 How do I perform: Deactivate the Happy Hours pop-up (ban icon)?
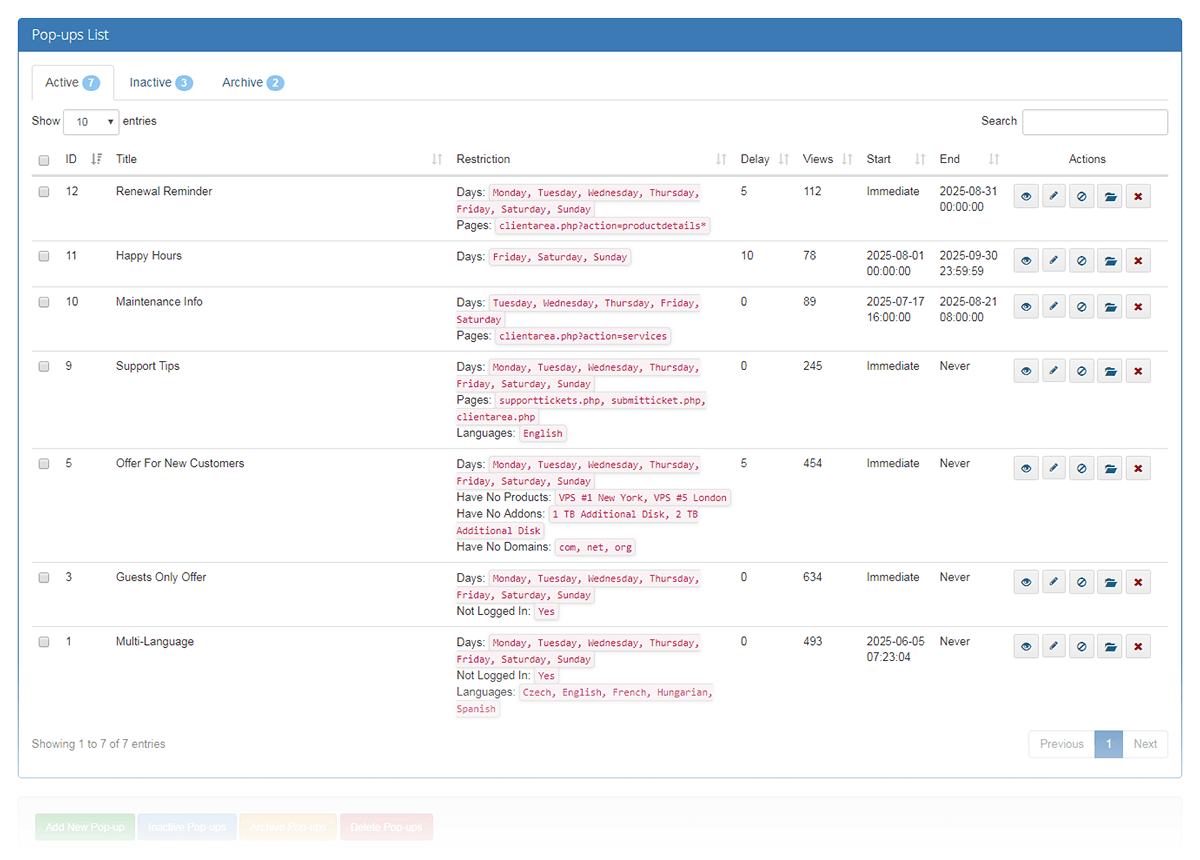coord(1082,261)
